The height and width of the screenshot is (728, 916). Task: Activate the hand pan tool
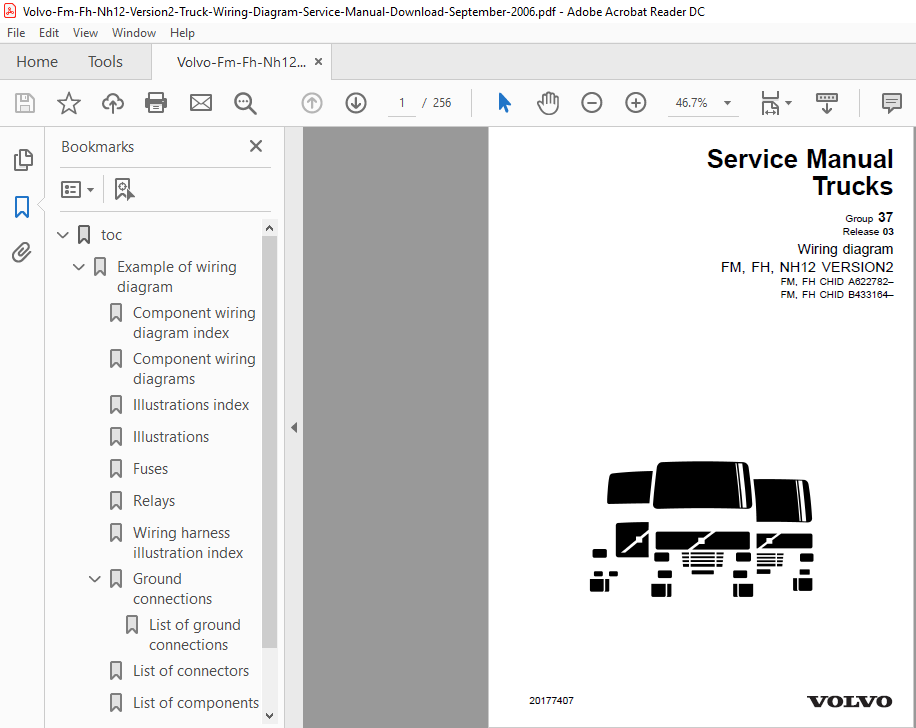coord(547,103)
